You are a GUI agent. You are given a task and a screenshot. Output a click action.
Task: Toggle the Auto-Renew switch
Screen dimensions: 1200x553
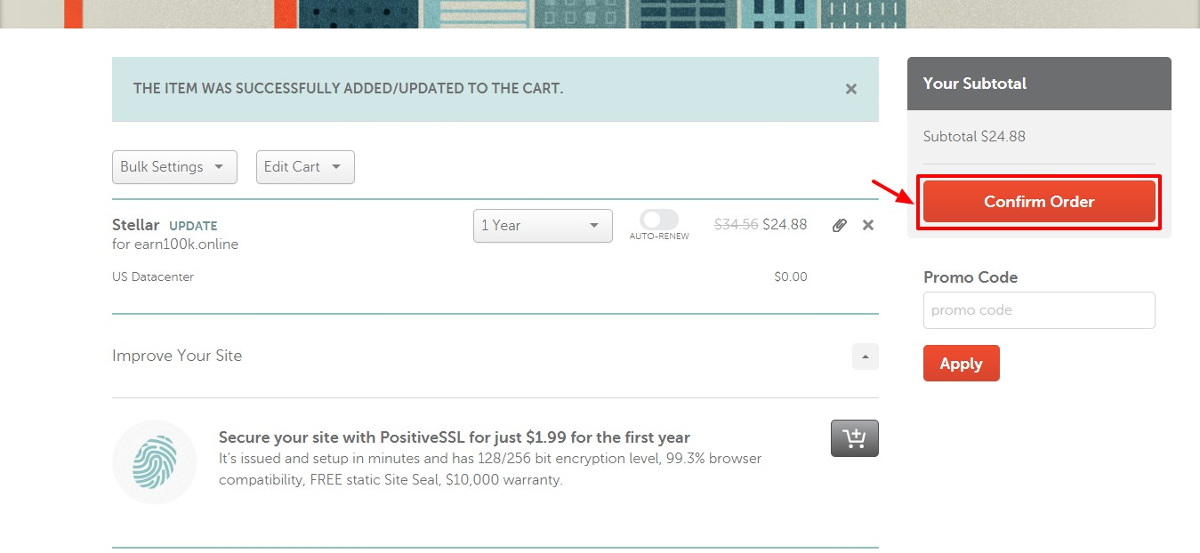[x=659, y=219]
